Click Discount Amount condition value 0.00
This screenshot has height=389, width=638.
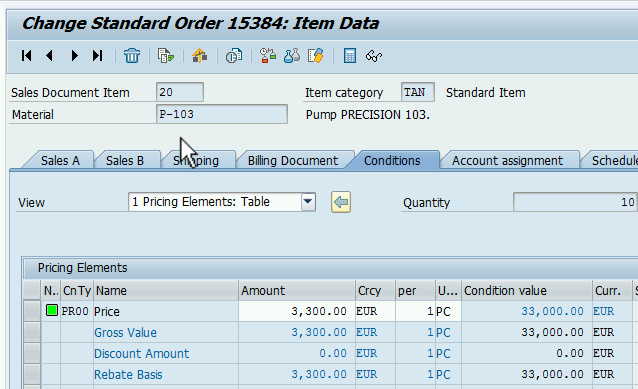pos(527,353)
